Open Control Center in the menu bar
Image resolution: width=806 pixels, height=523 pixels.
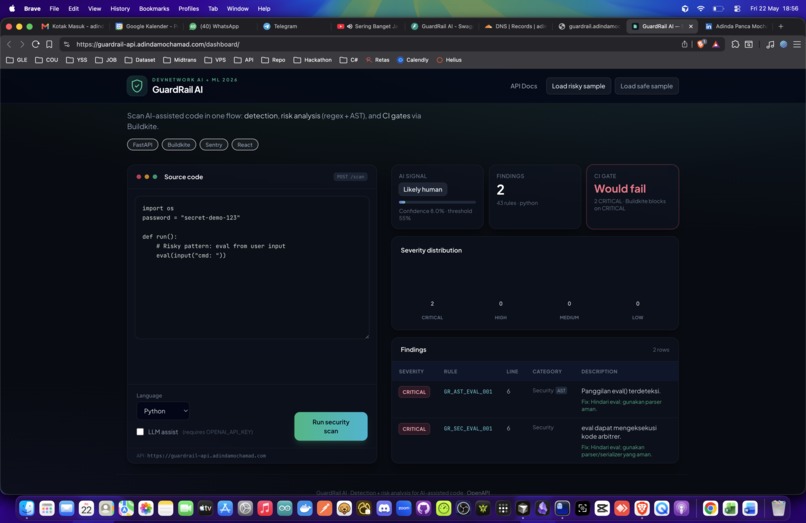[x=737, y=9]
